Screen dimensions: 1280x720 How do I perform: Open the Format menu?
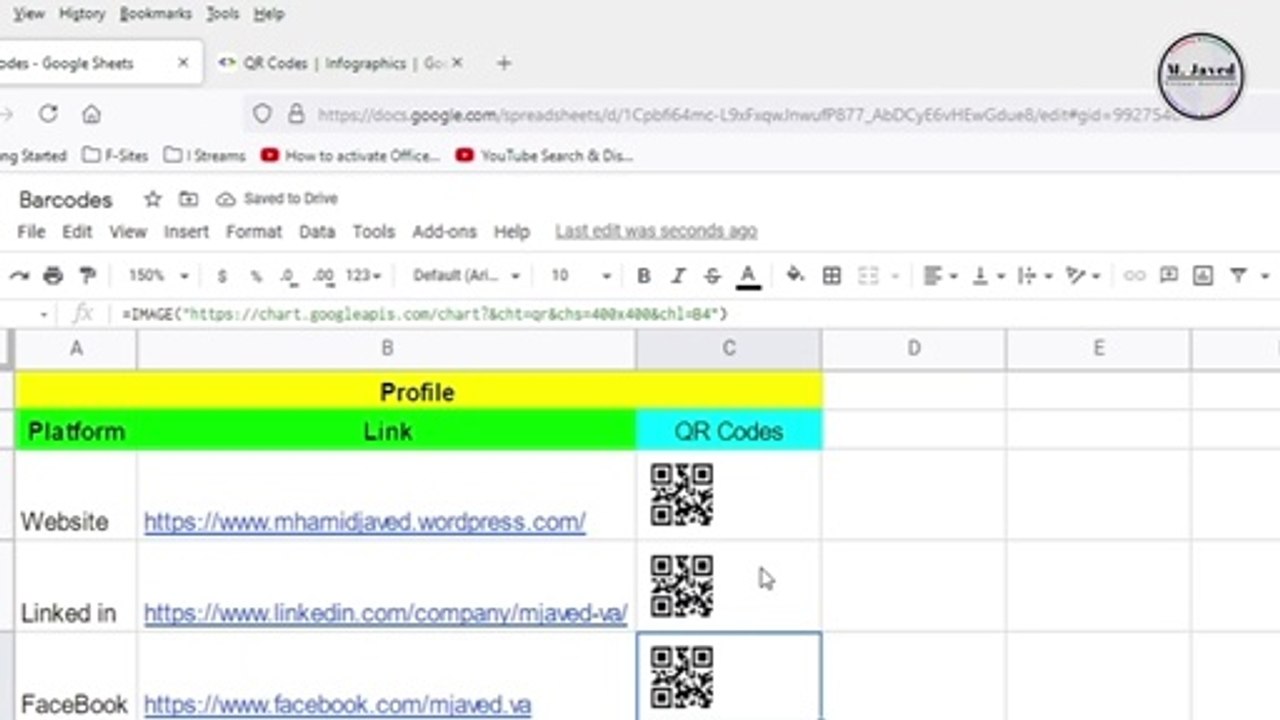[x=254, y=231]
